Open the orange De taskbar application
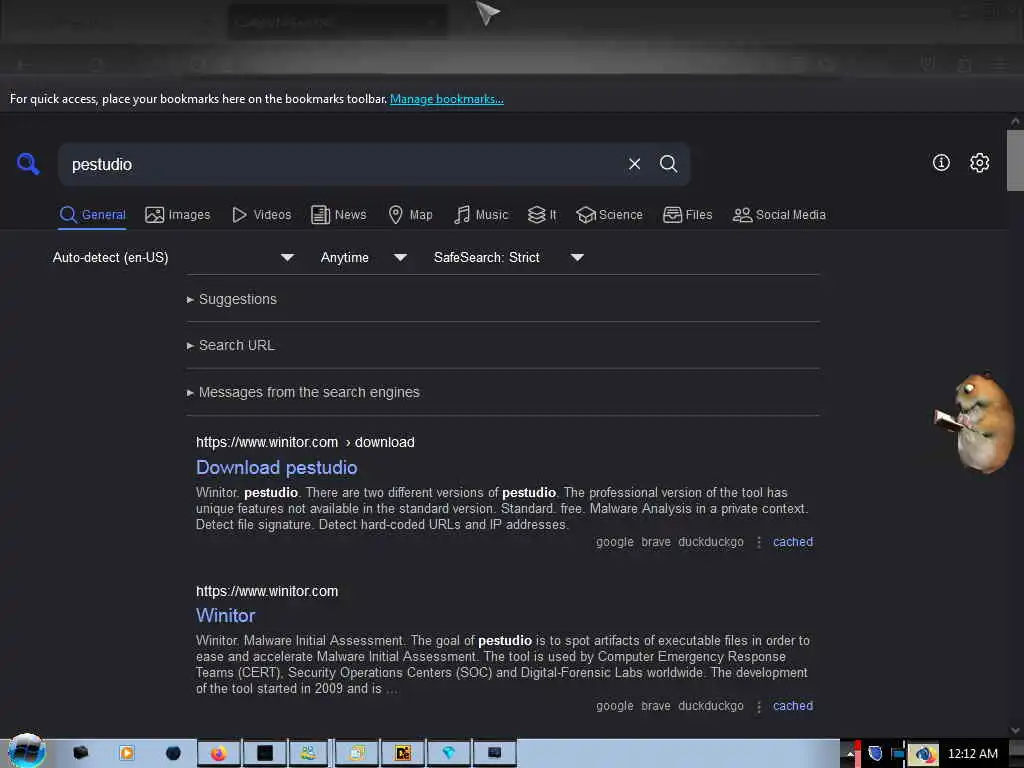Image resolution: width=1024 pixels, height=768 pixels. [x=403, y=753]
